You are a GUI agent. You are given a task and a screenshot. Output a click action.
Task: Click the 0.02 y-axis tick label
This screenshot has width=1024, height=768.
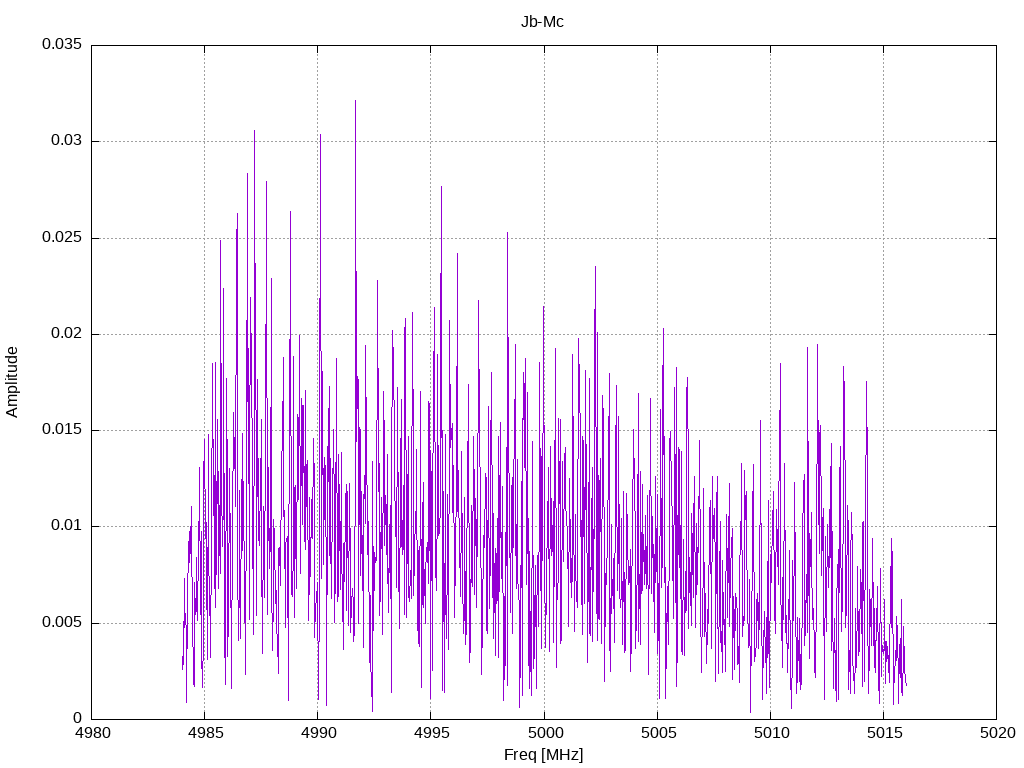pyautogui.click(x=67, y=333)
